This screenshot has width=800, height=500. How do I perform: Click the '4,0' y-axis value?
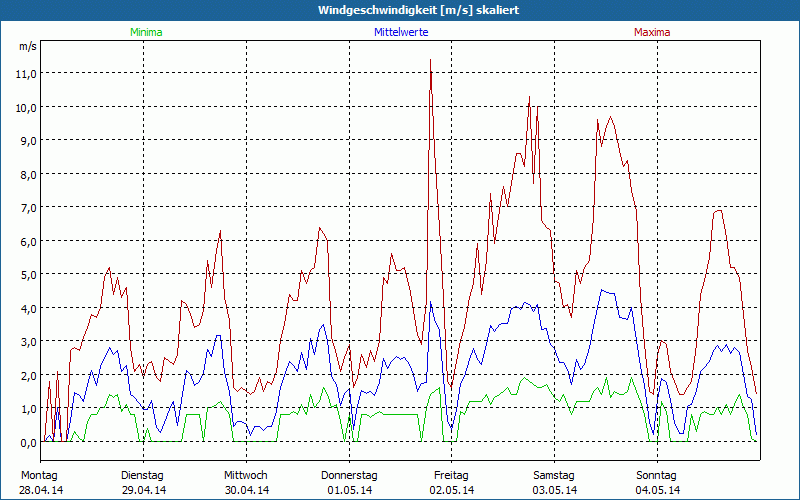(x=28, y=309)
